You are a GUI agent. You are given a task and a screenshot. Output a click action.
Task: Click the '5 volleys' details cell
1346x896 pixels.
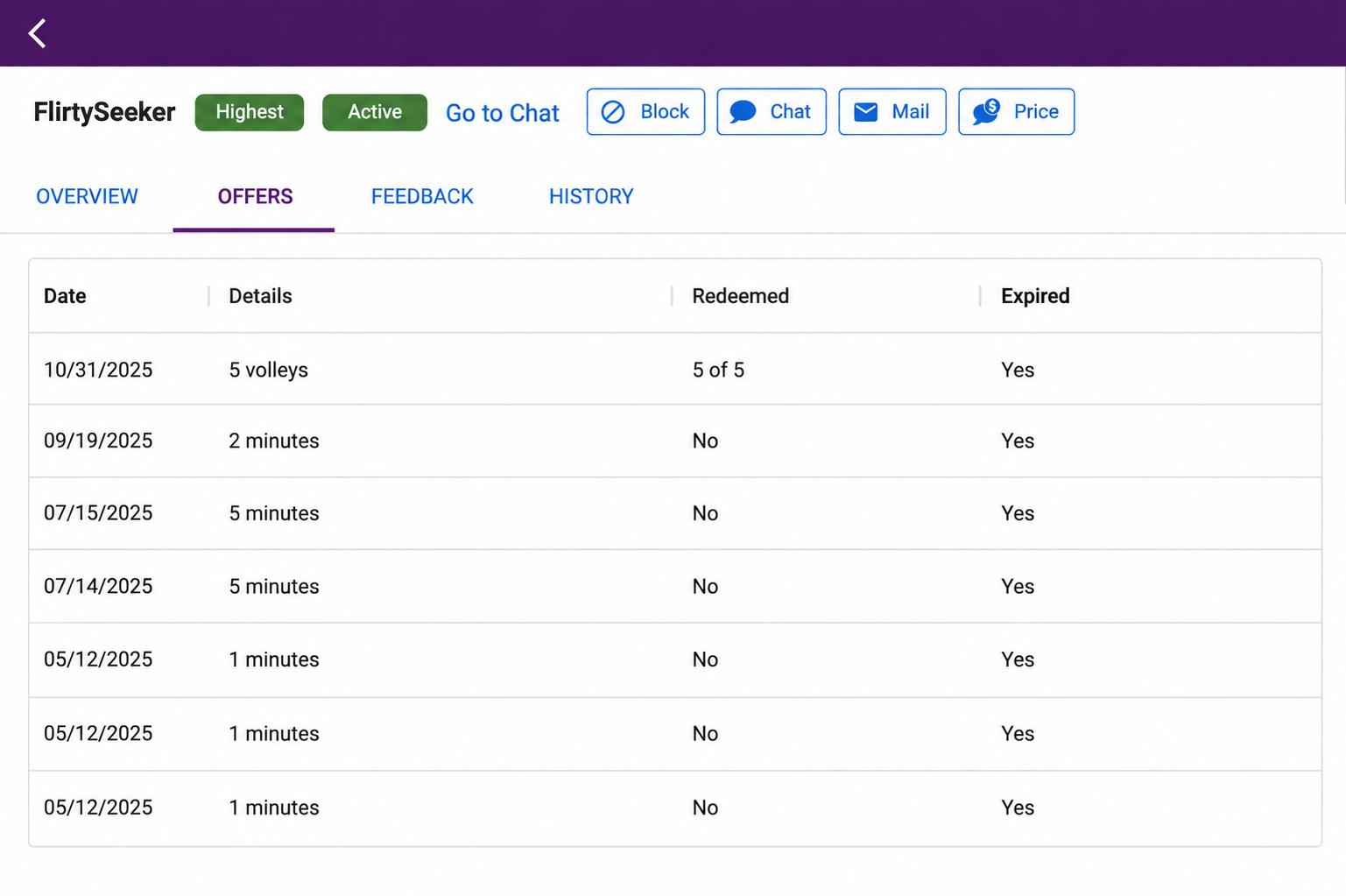[269, 370]
